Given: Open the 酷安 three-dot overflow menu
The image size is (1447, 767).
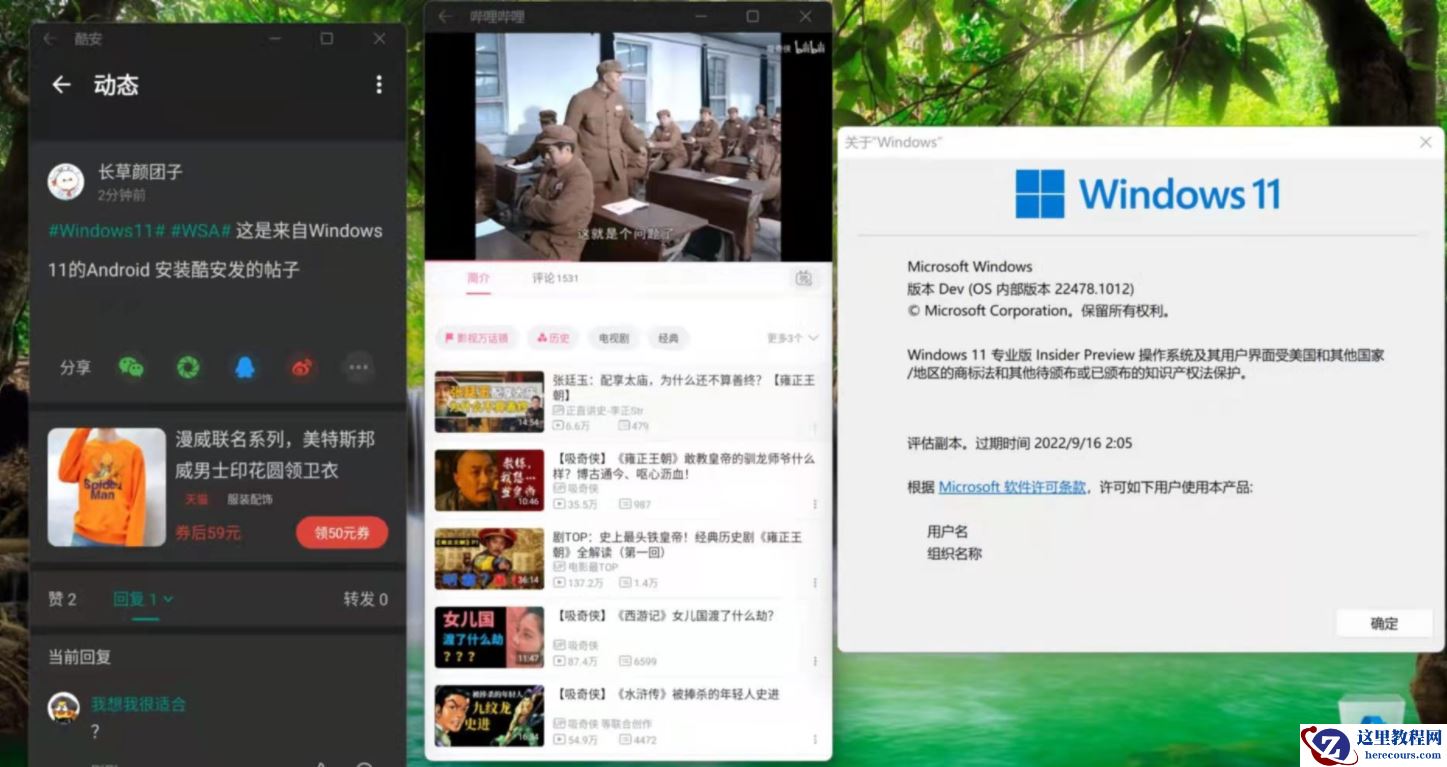Looking at the screenshot, I should pos(378,85).
